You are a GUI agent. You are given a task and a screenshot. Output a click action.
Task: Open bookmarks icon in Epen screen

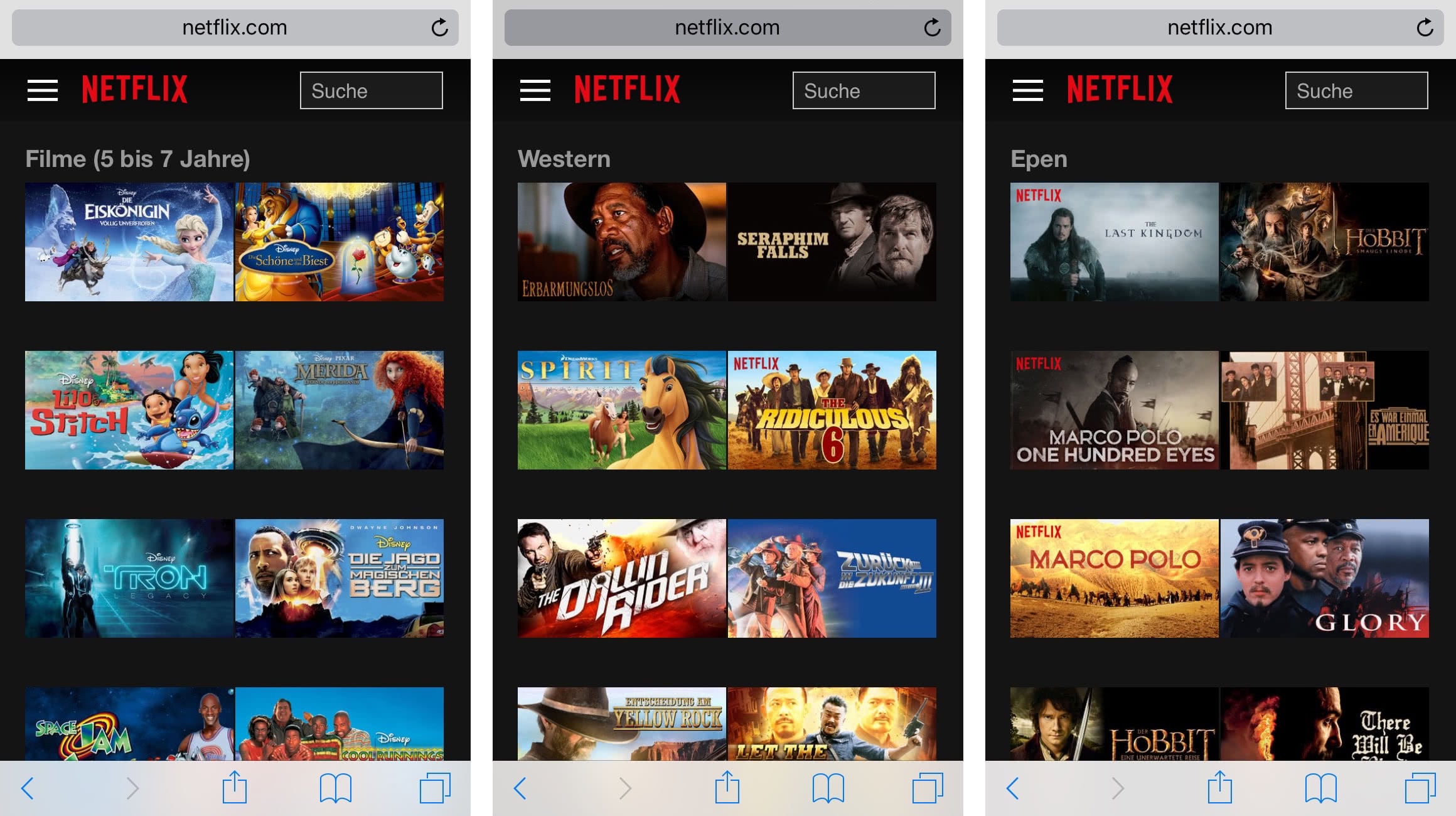click(1320, 788)
